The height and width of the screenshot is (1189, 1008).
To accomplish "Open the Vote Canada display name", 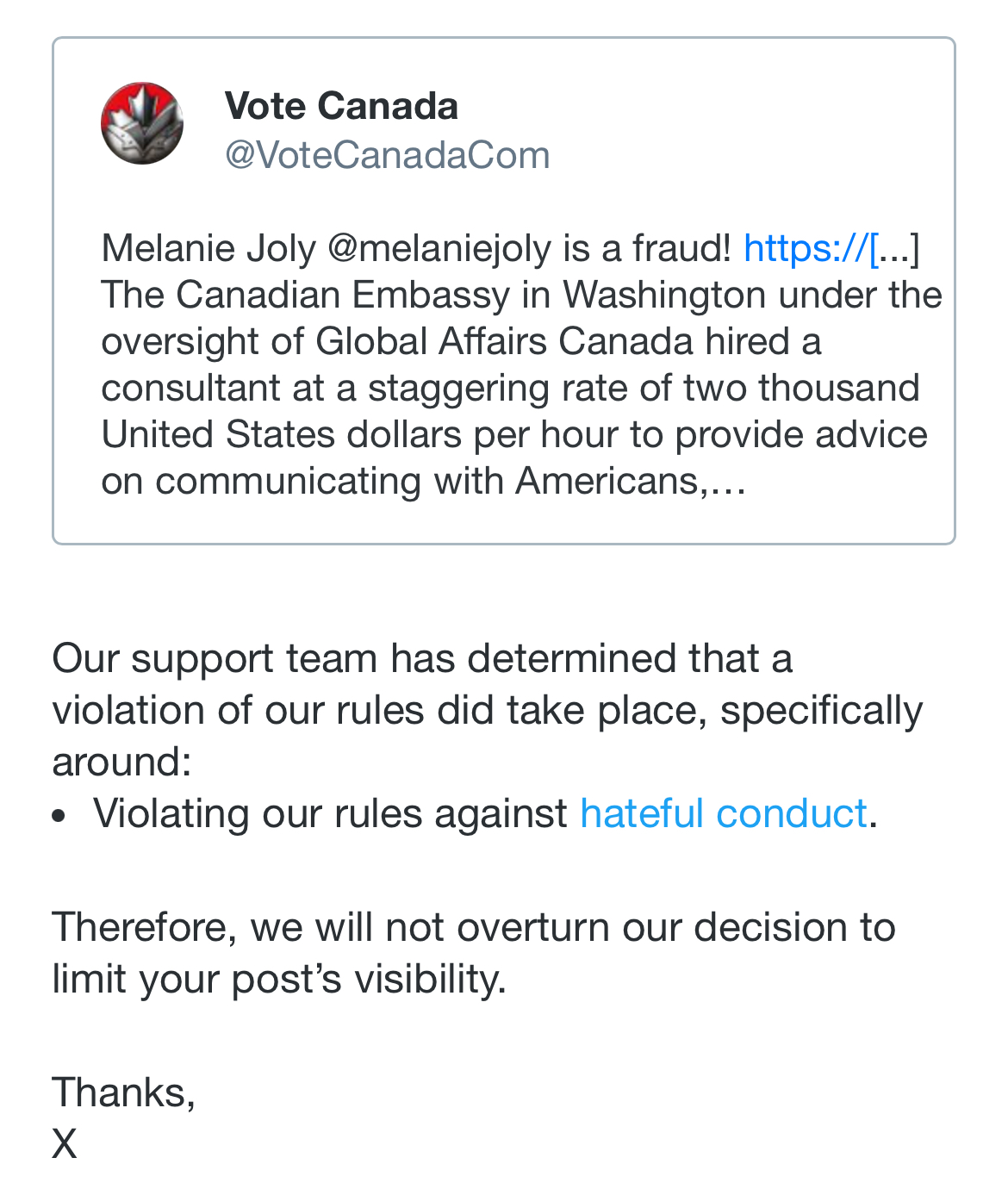I will pos(341,107).
